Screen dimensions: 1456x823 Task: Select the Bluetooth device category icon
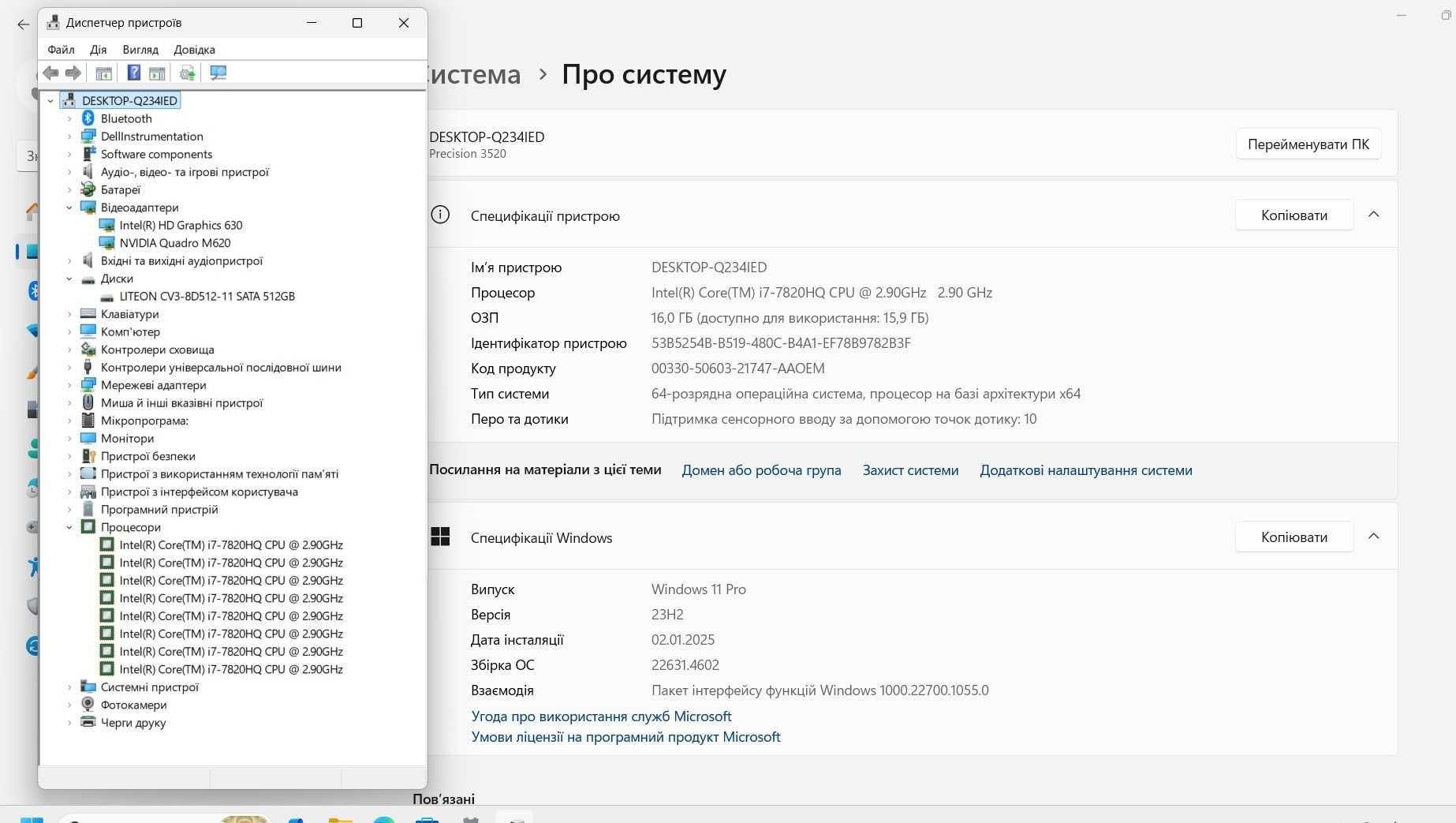coord(88,118)
